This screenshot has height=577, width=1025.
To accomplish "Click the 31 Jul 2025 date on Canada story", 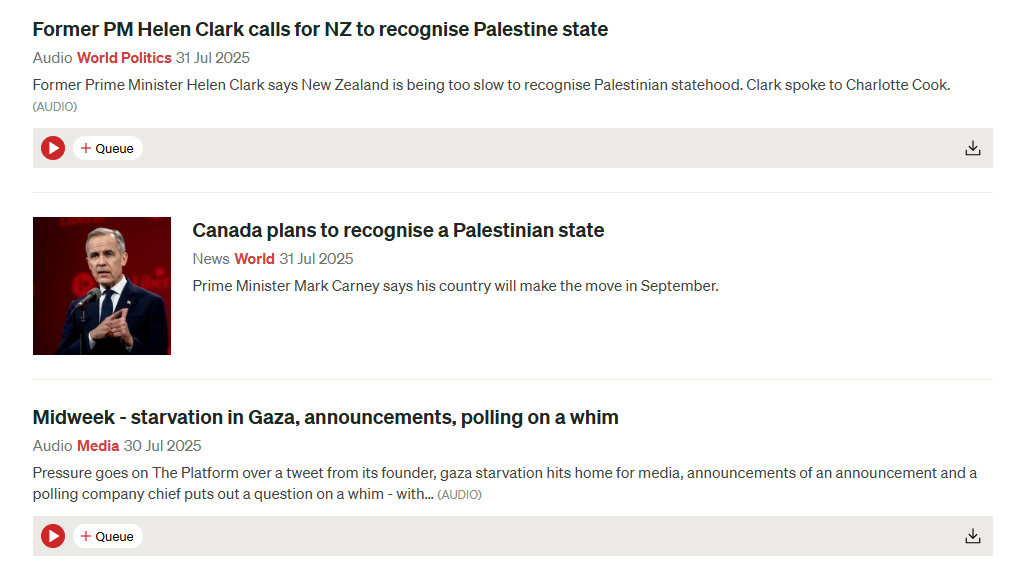I will point(316,259).
